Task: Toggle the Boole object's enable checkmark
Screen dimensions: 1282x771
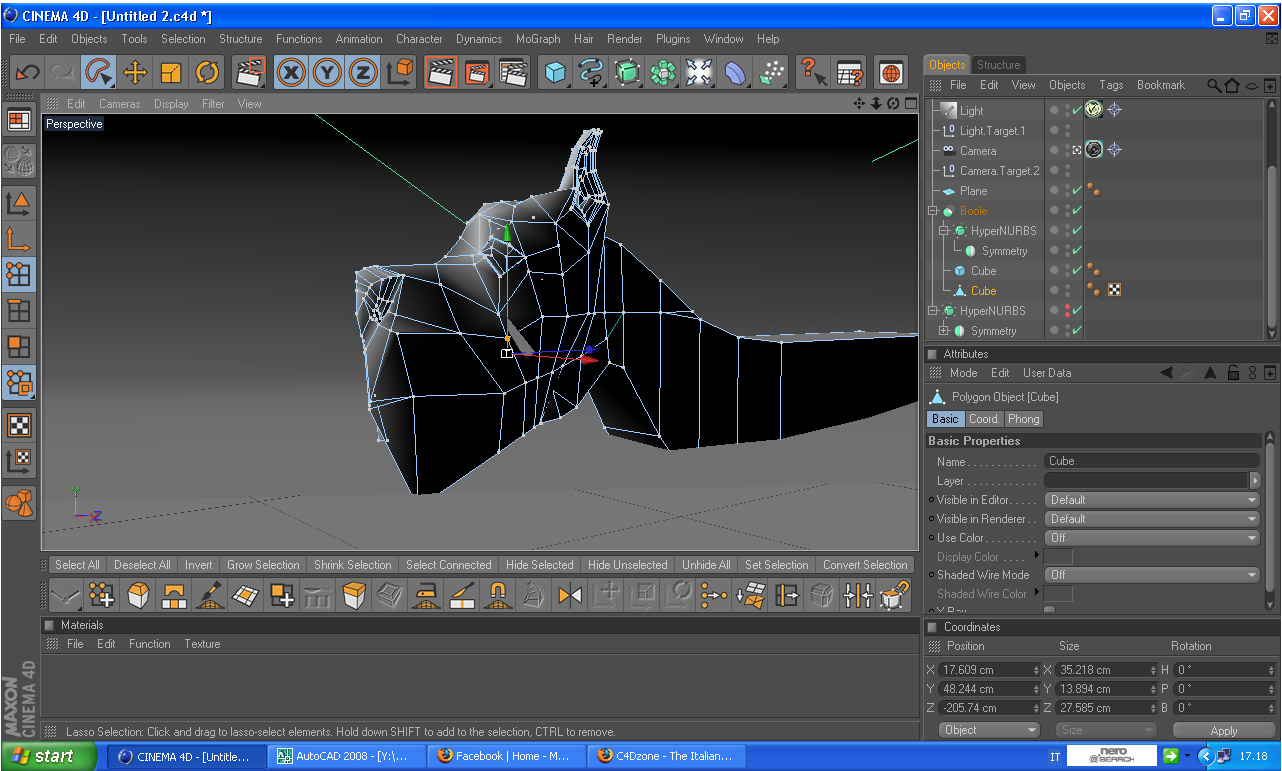Action: (1077, 211)
